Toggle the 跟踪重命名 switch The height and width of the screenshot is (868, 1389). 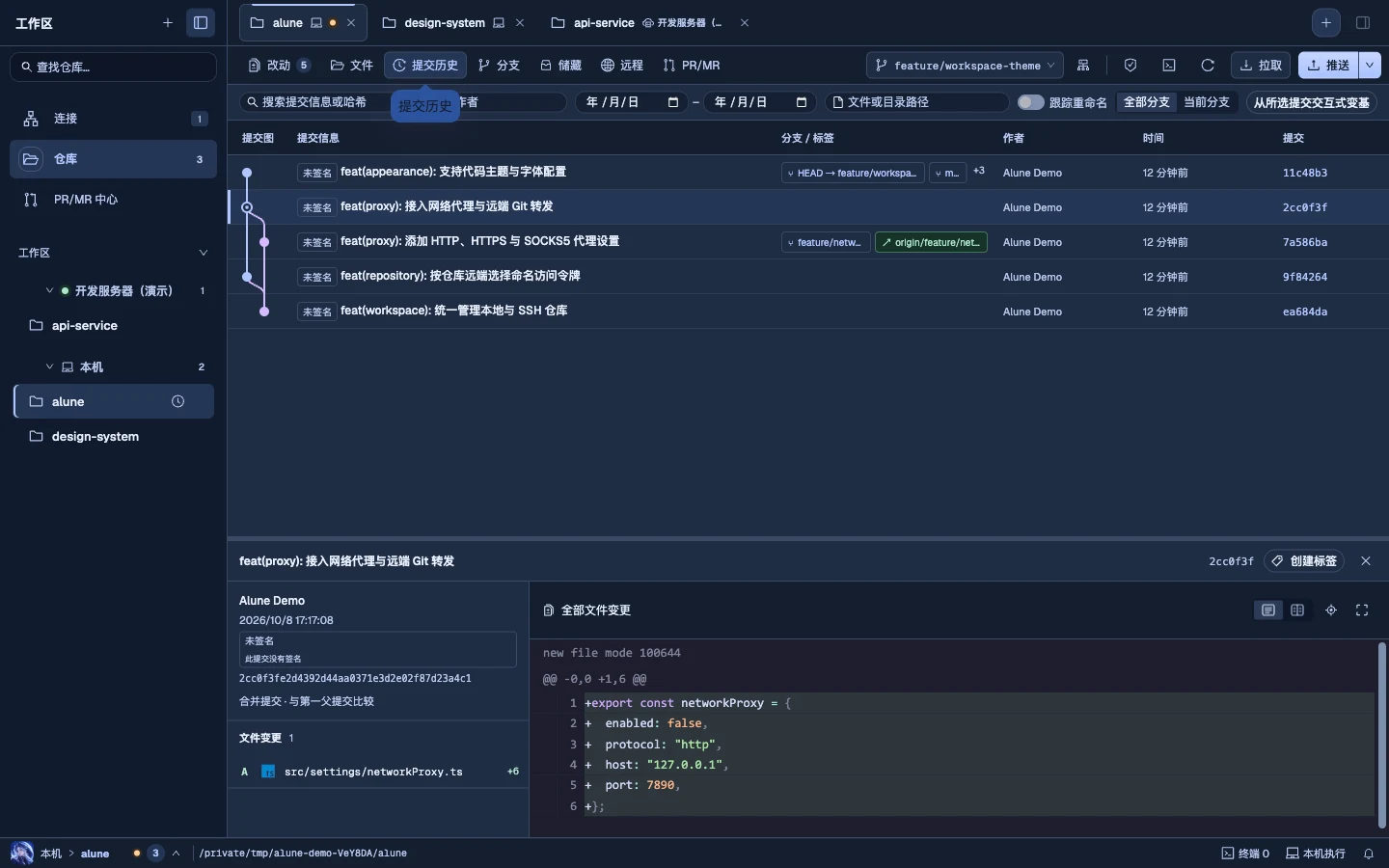click(x=1030, y=102)
